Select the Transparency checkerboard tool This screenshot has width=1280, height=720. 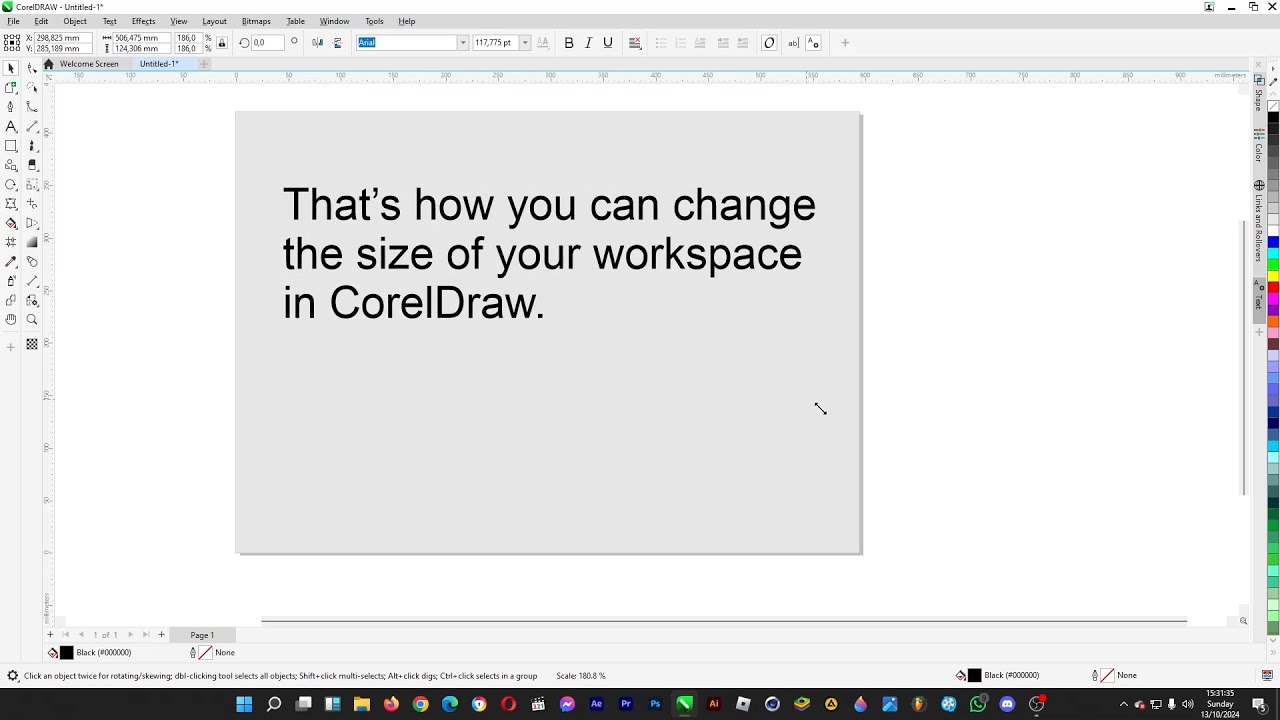click(32, 344)
